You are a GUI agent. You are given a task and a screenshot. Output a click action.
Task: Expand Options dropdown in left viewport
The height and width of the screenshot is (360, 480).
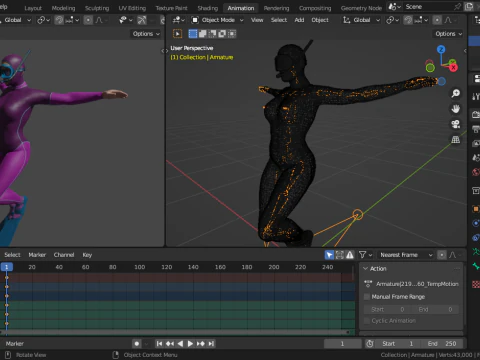pos(146,34)
